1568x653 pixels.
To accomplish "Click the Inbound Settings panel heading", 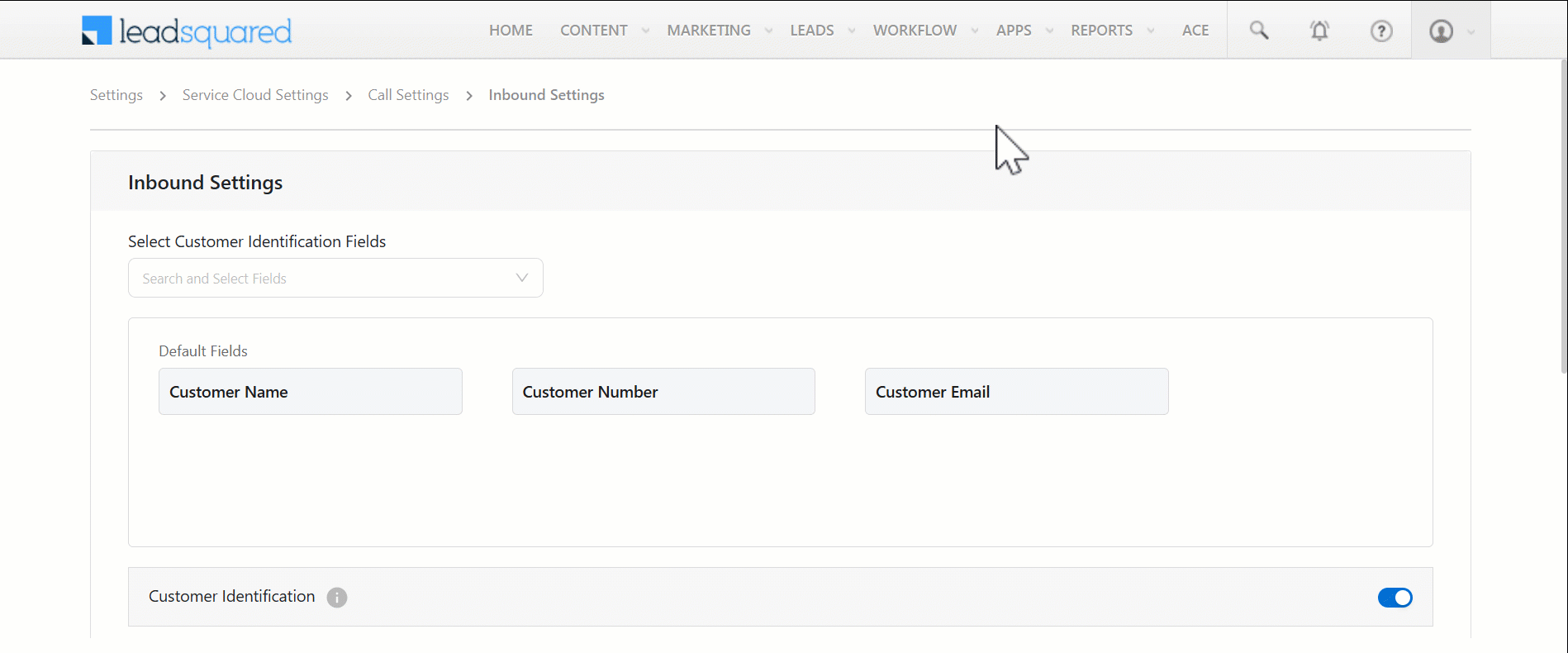I will [205, 183].
